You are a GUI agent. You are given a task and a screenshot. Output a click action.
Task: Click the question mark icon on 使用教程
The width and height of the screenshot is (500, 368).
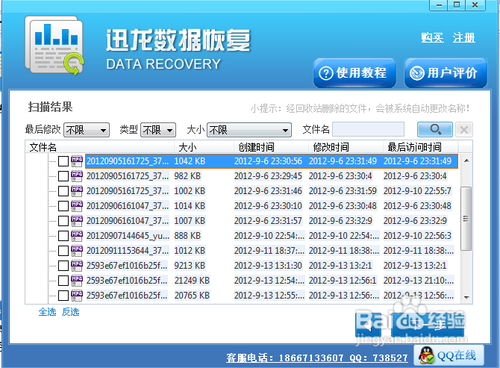point(326,73)
